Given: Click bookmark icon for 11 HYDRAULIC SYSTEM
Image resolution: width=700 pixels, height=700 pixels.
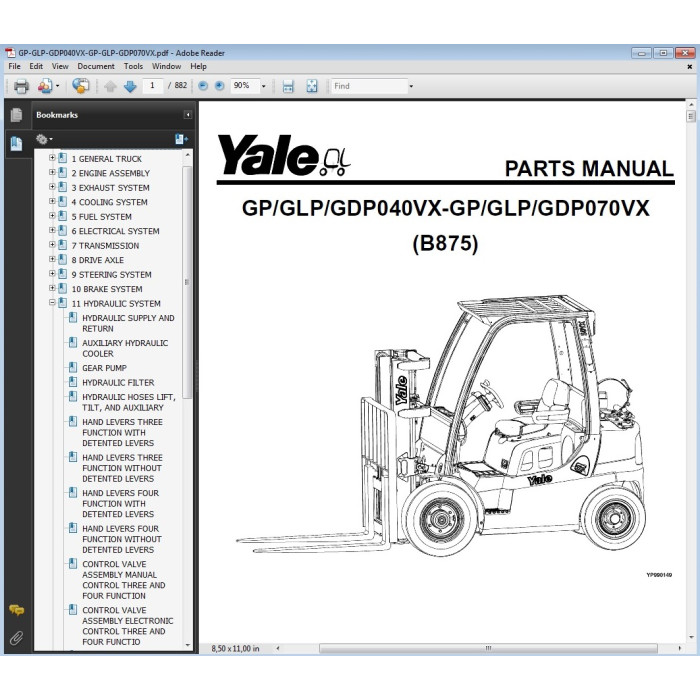Looking at the screenshot, I should click(62, 303).
